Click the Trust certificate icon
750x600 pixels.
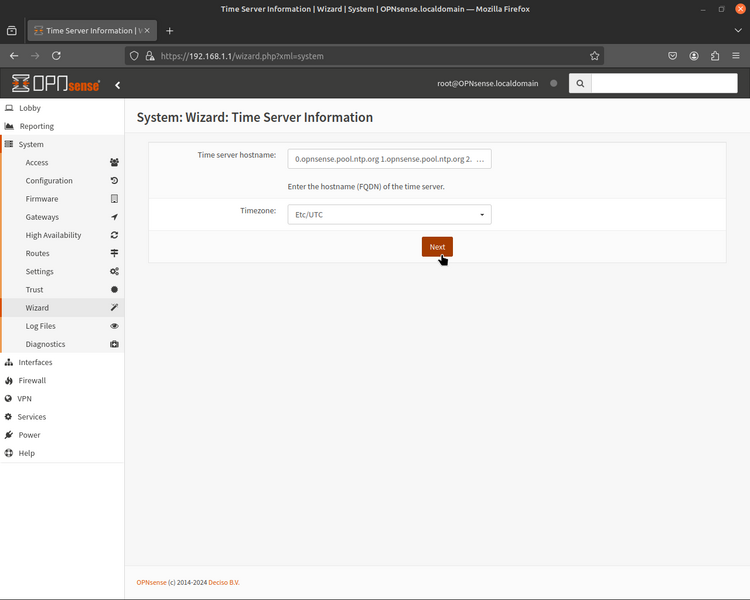click(114, 289)
